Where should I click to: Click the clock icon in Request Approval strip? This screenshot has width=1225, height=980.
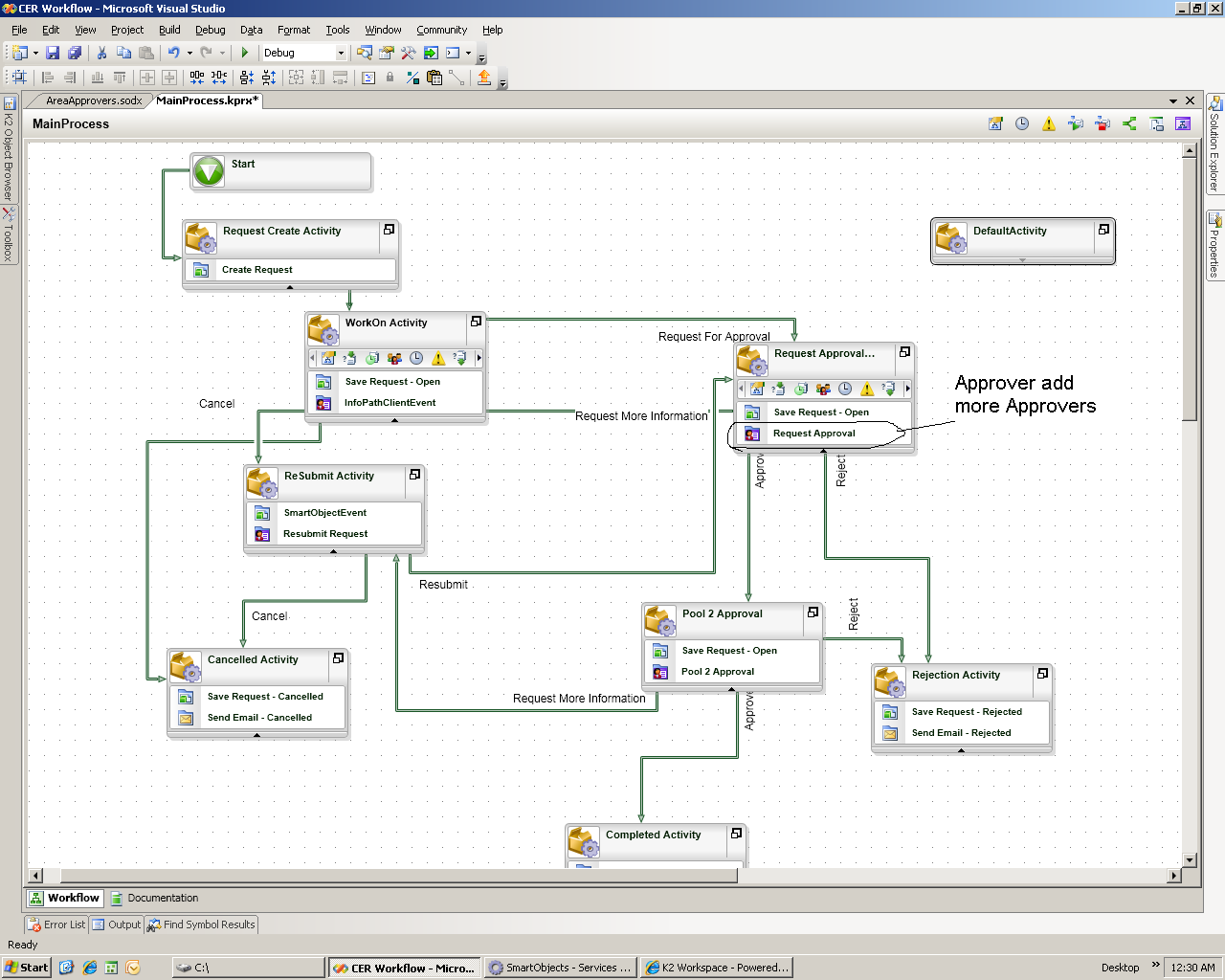click(x=845, y=389)
